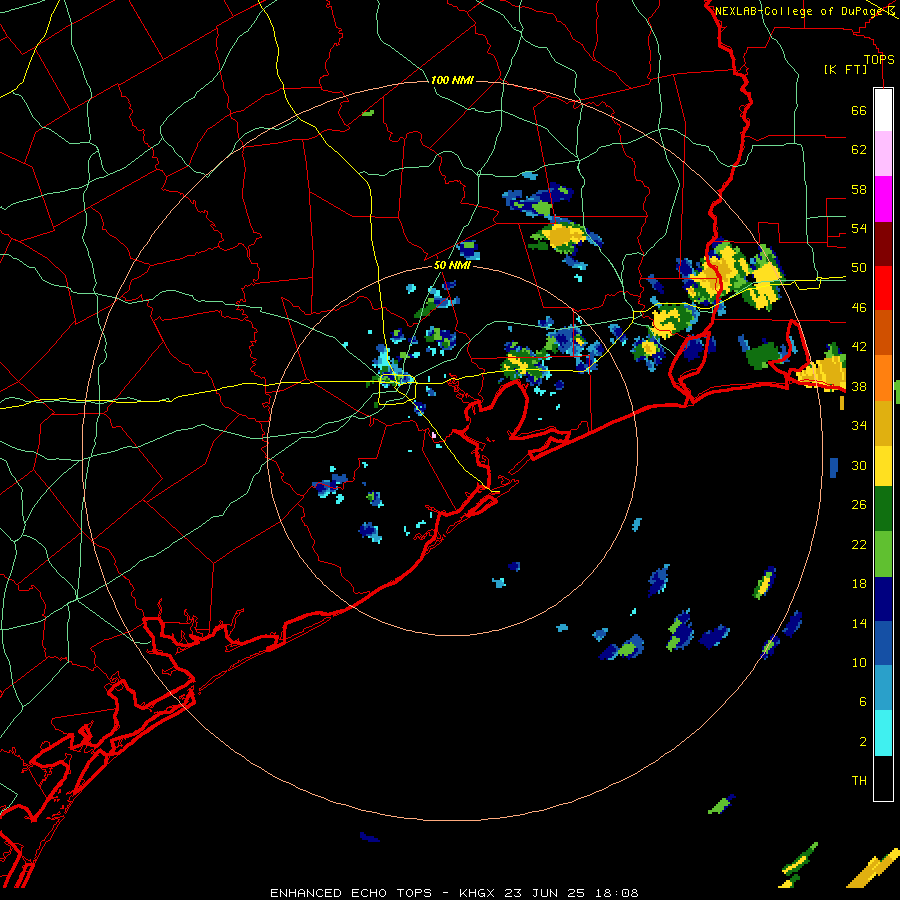Click the navy blue legend swatch
The image size is (900, 900).
pos(883,599)
